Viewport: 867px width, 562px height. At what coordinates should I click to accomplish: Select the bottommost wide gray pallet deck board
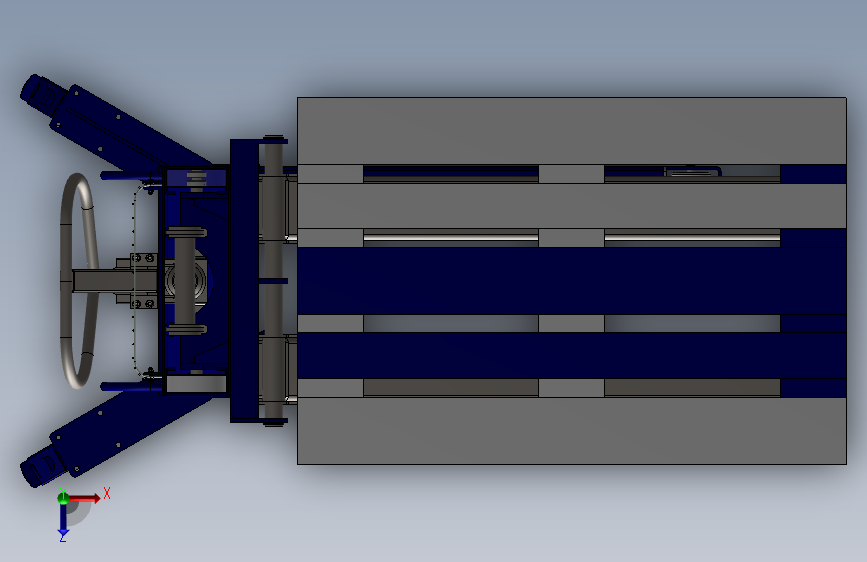point(572,431)
